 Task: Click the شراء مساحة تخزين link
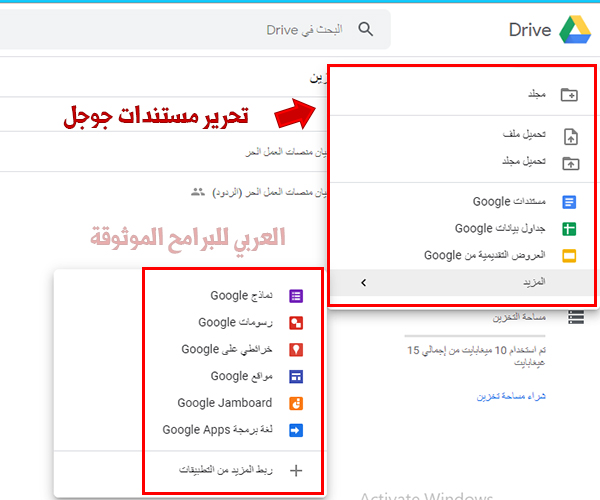pos(511,396)
